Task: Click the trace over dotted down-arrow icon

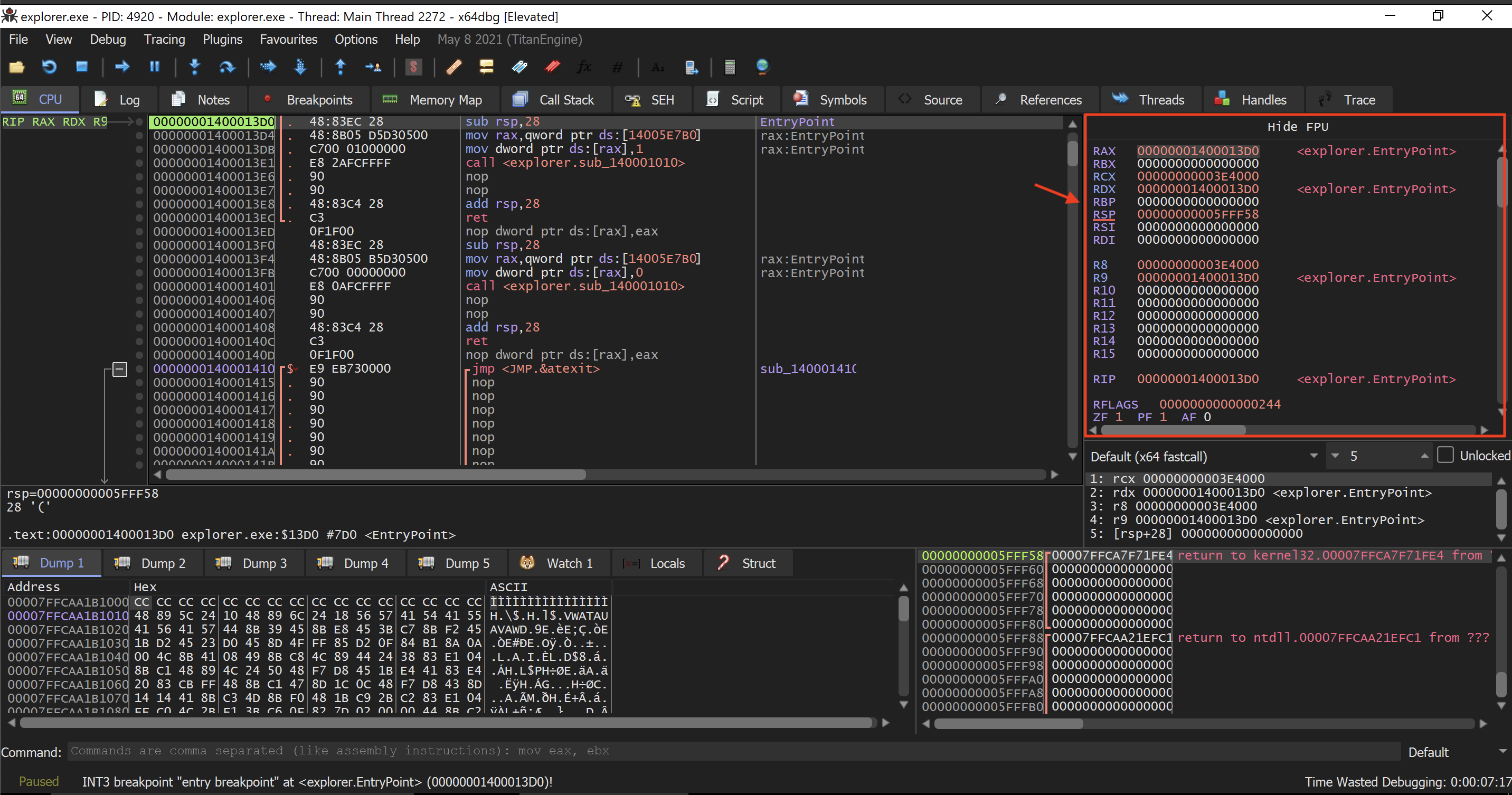Action: [x=300, y=67]
